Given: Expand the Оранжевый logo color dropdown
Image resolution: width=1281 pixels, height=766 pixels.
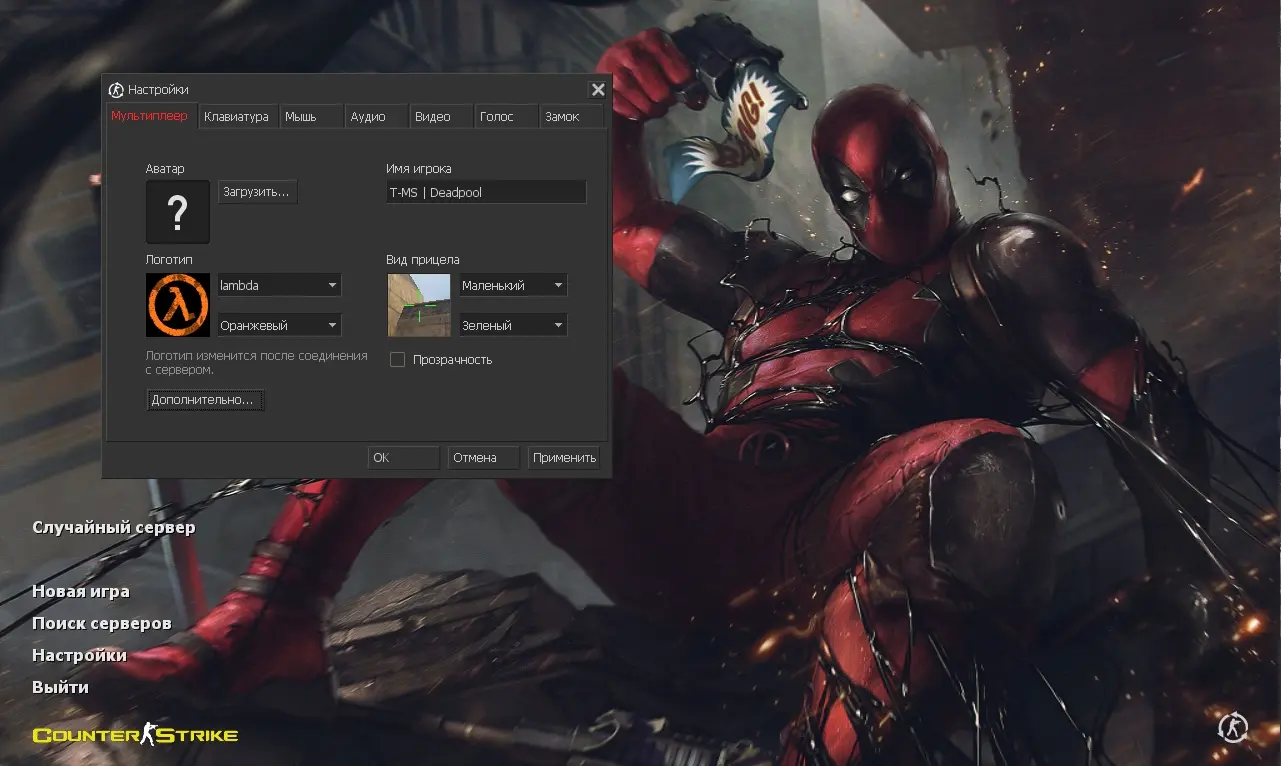Looking at the screenshot, I should (x=279, y=326).
